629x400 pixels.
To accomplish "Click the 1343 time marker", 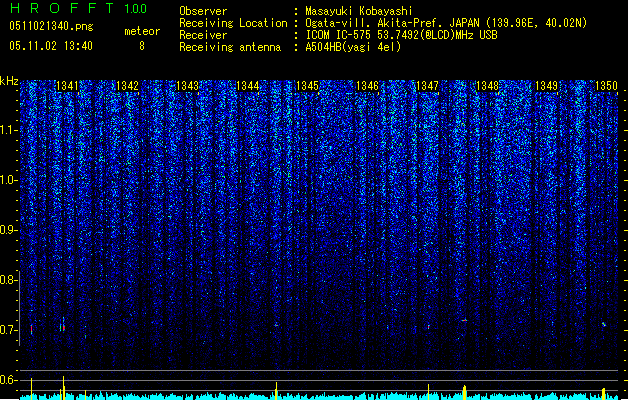I will [x=187, y=86].
